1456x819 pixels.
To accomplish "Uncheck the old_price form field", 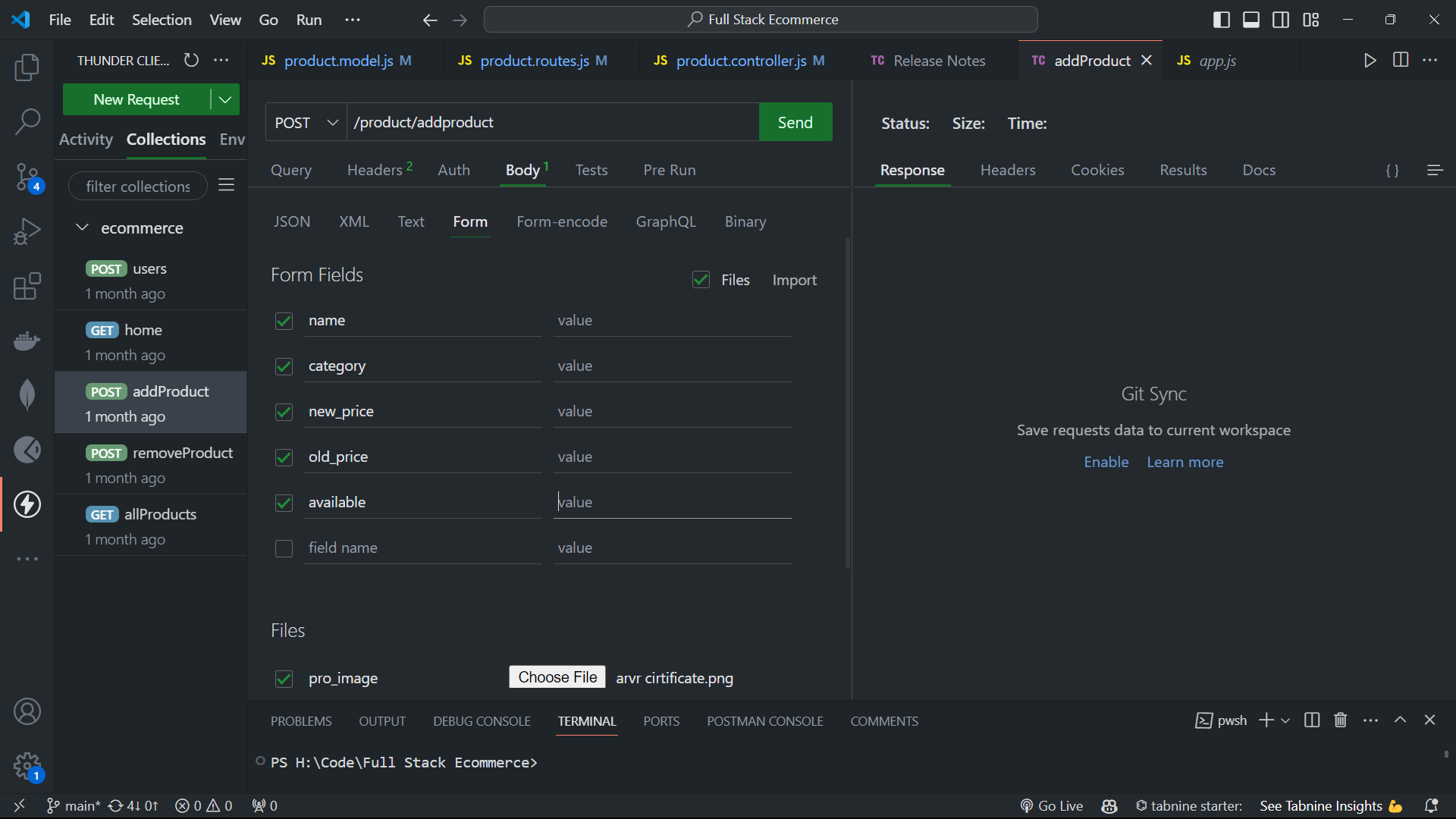I will click(284, 457).
